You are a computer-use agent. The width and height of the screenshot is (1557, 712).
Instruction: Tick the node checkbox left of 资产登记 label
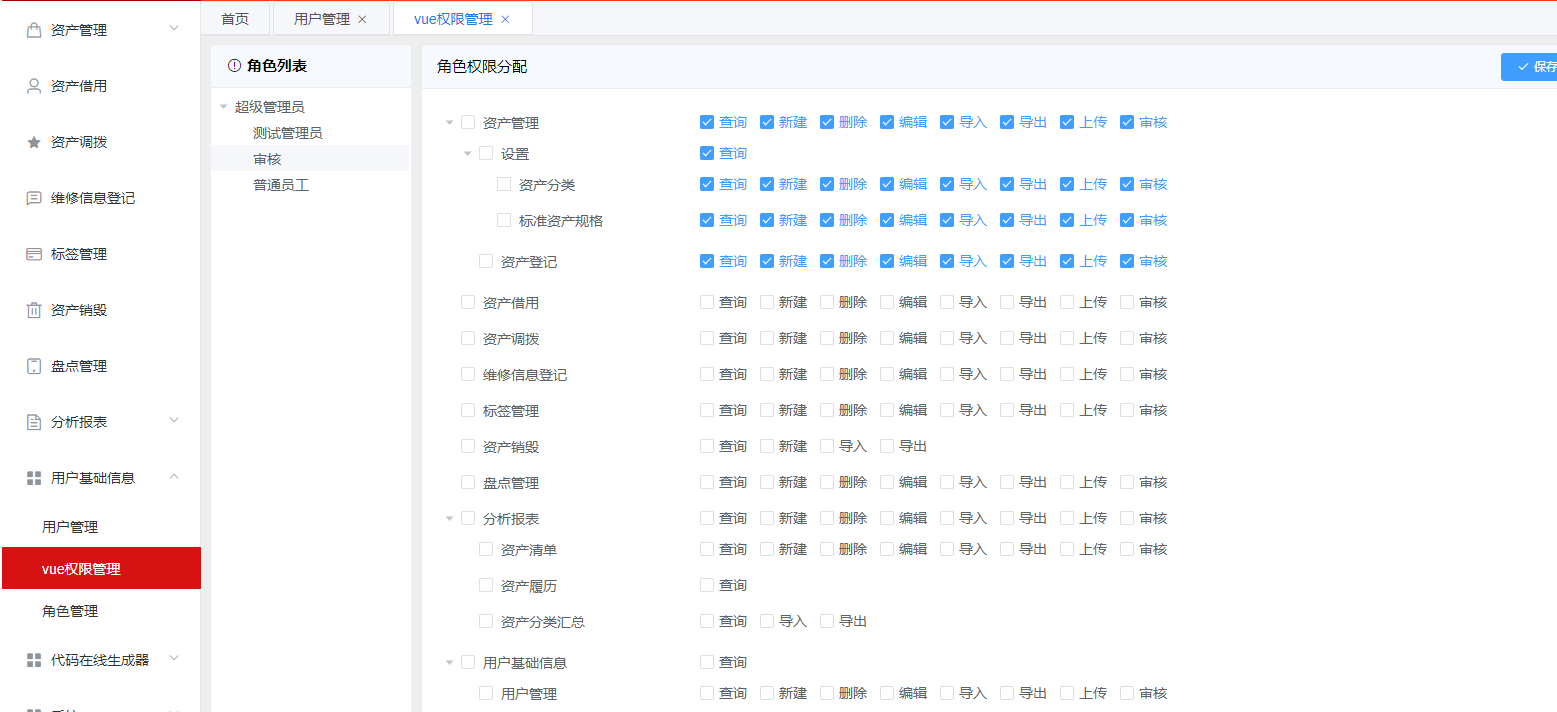coord(486,261)
